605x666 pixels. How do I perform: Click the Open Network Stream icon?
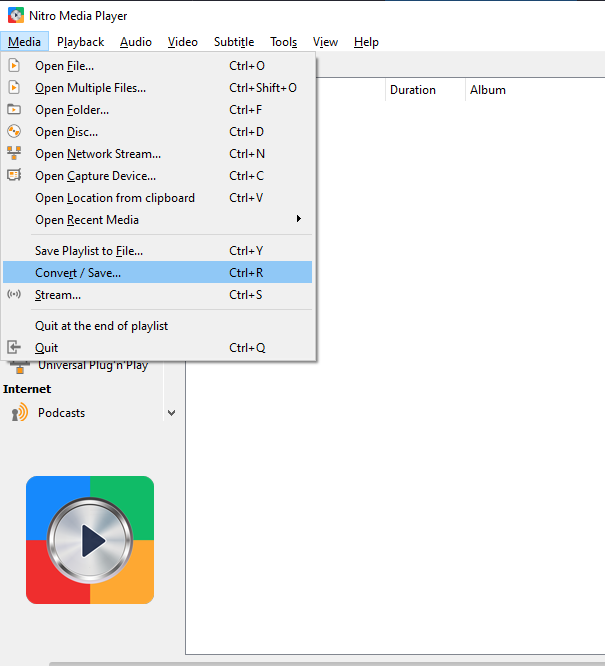point(14,153)
